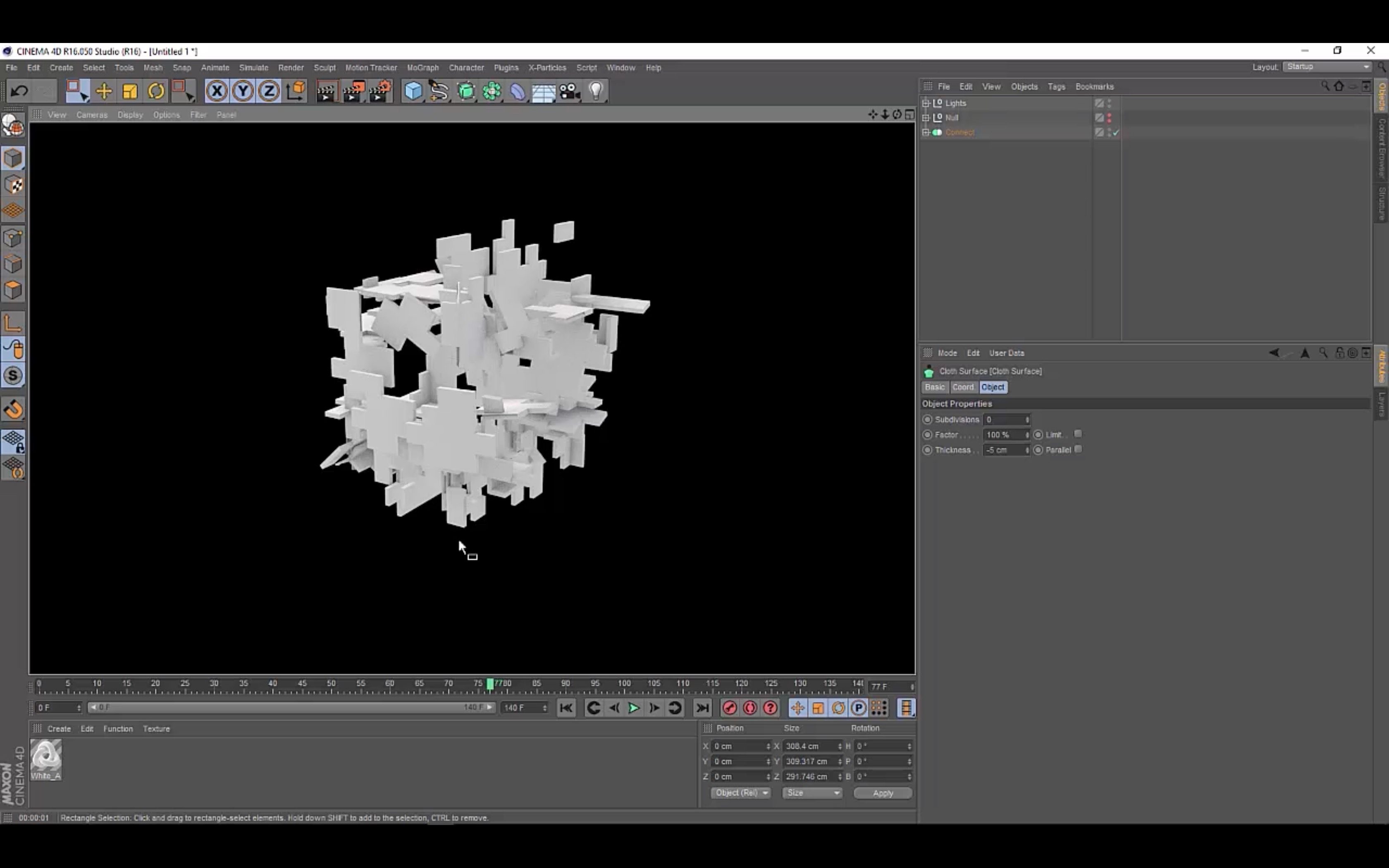Click timeline ruler at frame 100
The height and width of the screenshot is (868, 1389).
point(624,684)
